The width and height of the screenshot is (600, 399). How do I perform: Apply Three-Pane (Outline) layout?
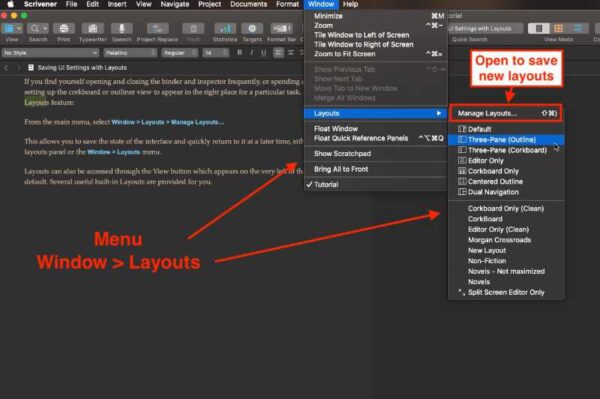506,140
